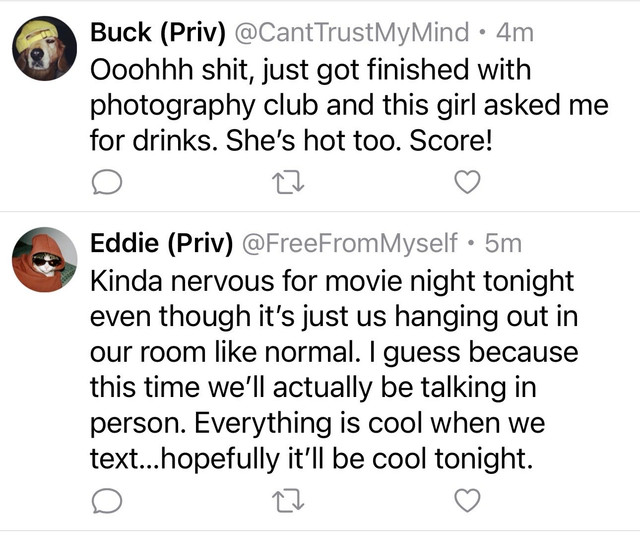The image size is (640, 537).
Task: Open the 5m timestamp on Eddie's tweet
Action: 503,243
